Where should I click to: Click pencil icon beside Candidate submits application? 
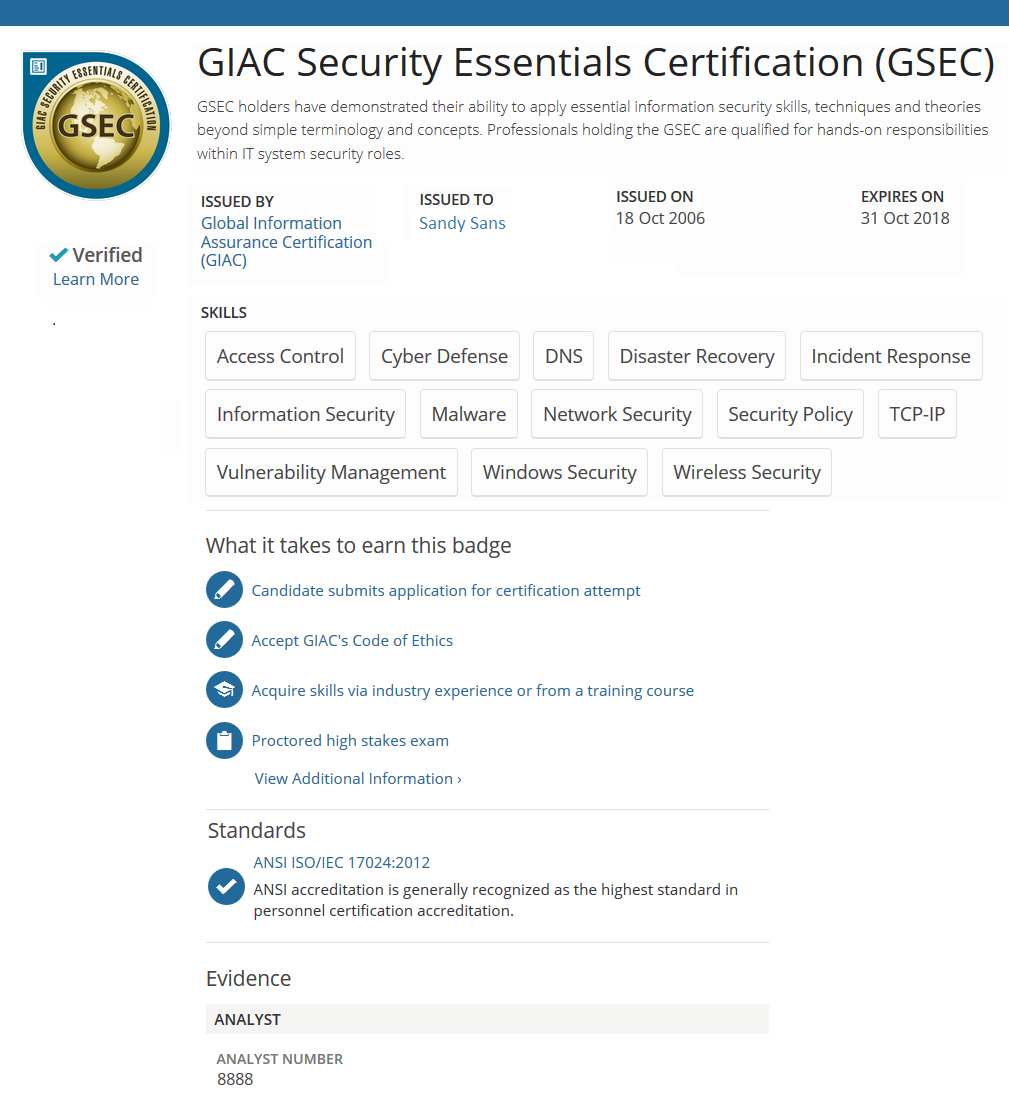coord(224,590)
